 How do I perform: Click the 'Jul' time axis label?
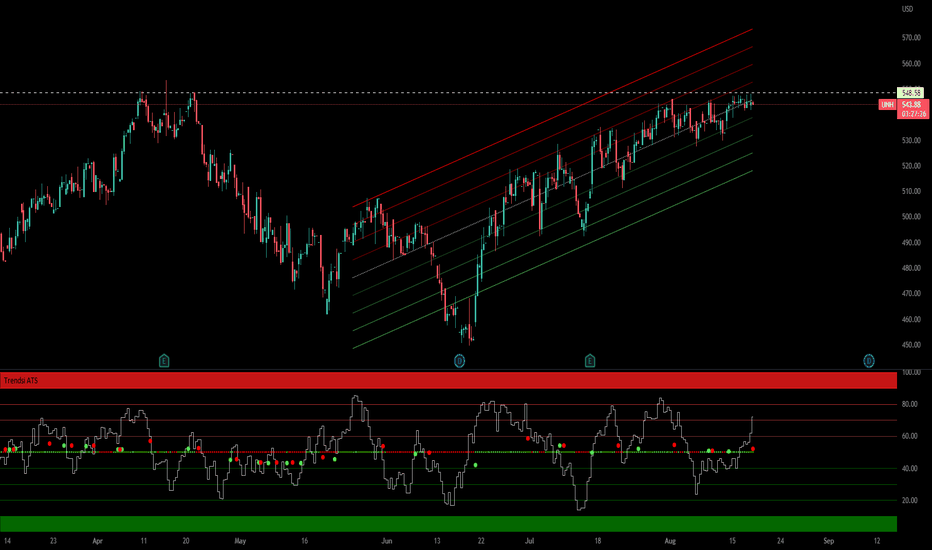[x=530, y=541]
